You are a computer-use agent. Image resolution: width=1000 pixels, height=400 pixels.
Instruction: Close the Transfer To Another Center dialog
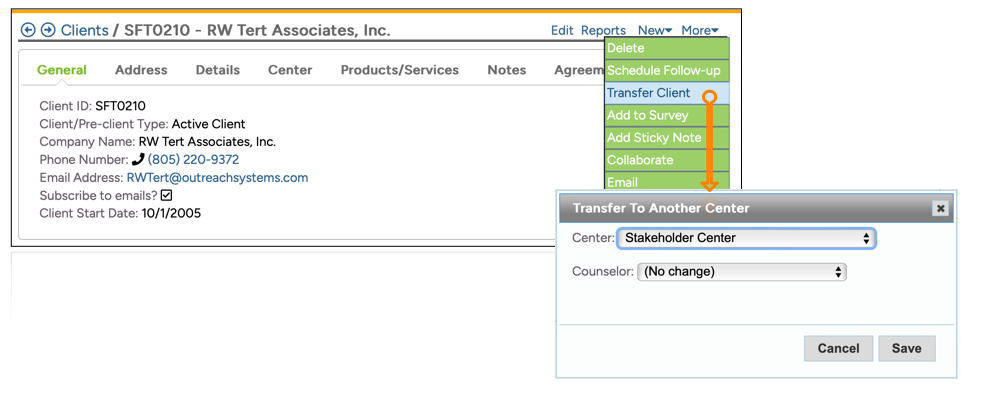pos(939,208)
